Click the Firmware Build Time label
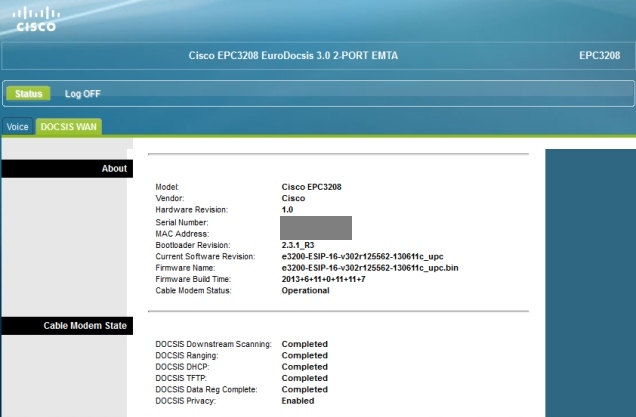Viewport: 636px width, 417px height. point(193,279)
